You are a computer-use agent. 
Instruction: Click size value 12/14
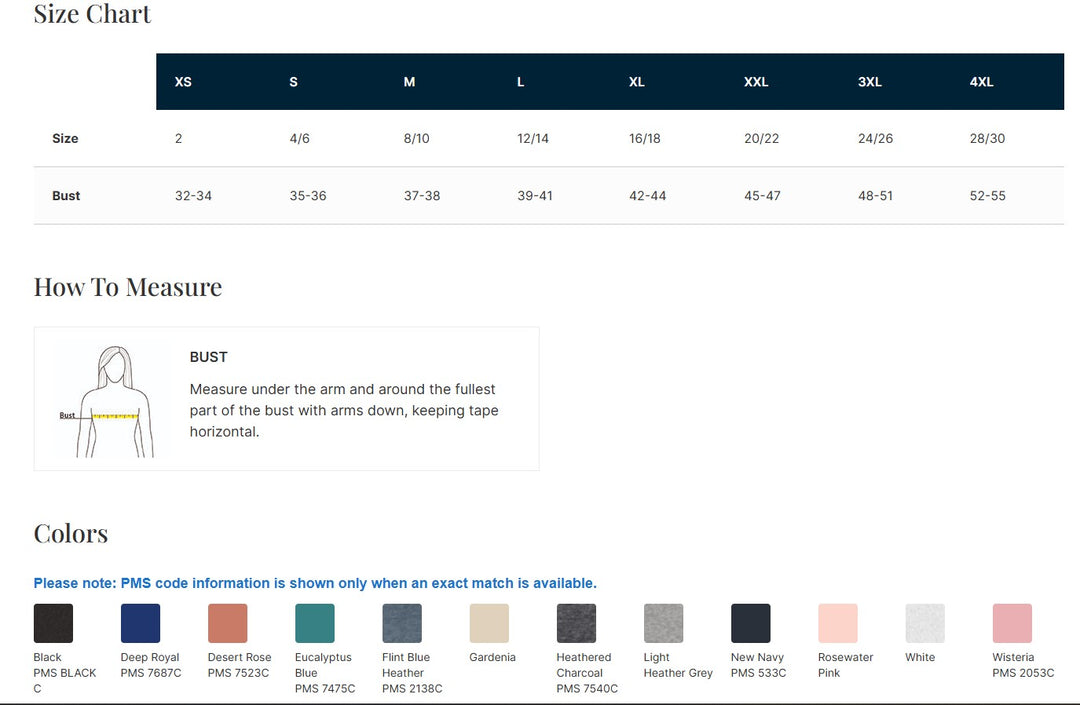tap(533, 138)
